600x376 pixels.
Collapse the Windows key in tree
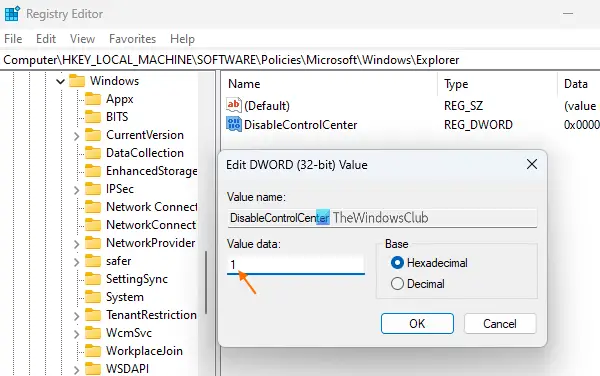tap(60, 81)
